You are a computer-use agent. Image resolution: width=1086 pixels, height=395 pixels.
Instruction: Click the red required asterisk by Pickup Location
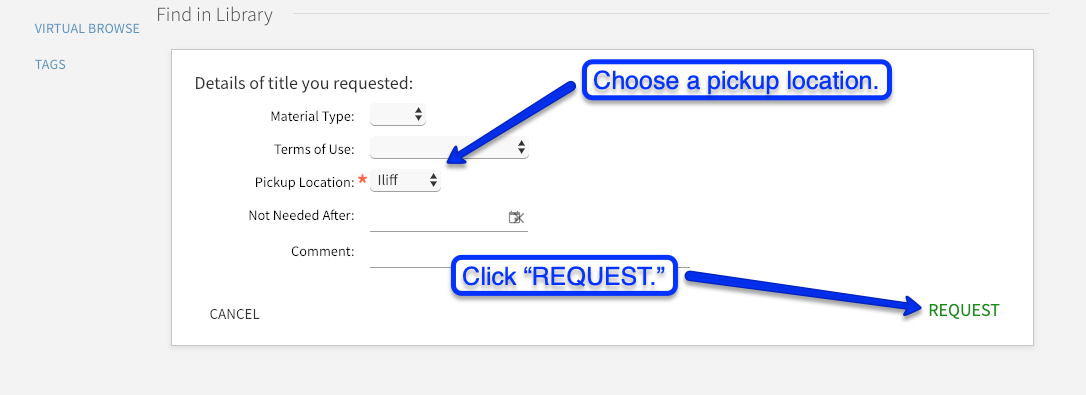tap(362, 181)
